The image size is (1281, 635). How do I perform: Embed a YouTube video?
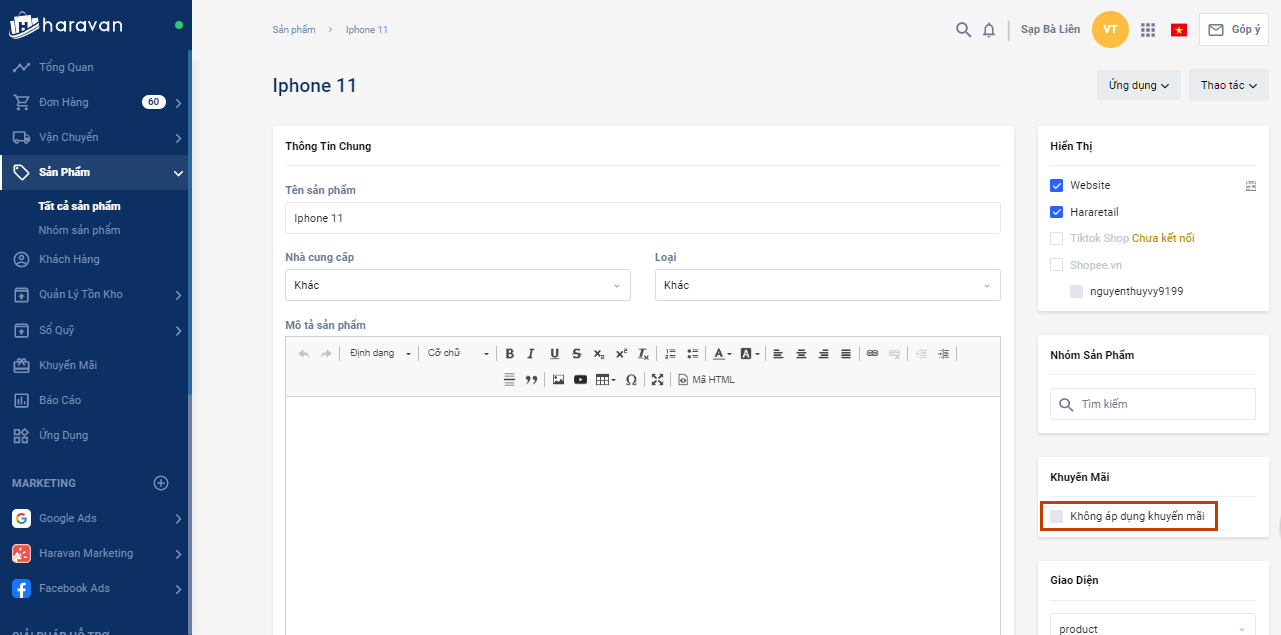pyautogui.click(x=580, y=379)
